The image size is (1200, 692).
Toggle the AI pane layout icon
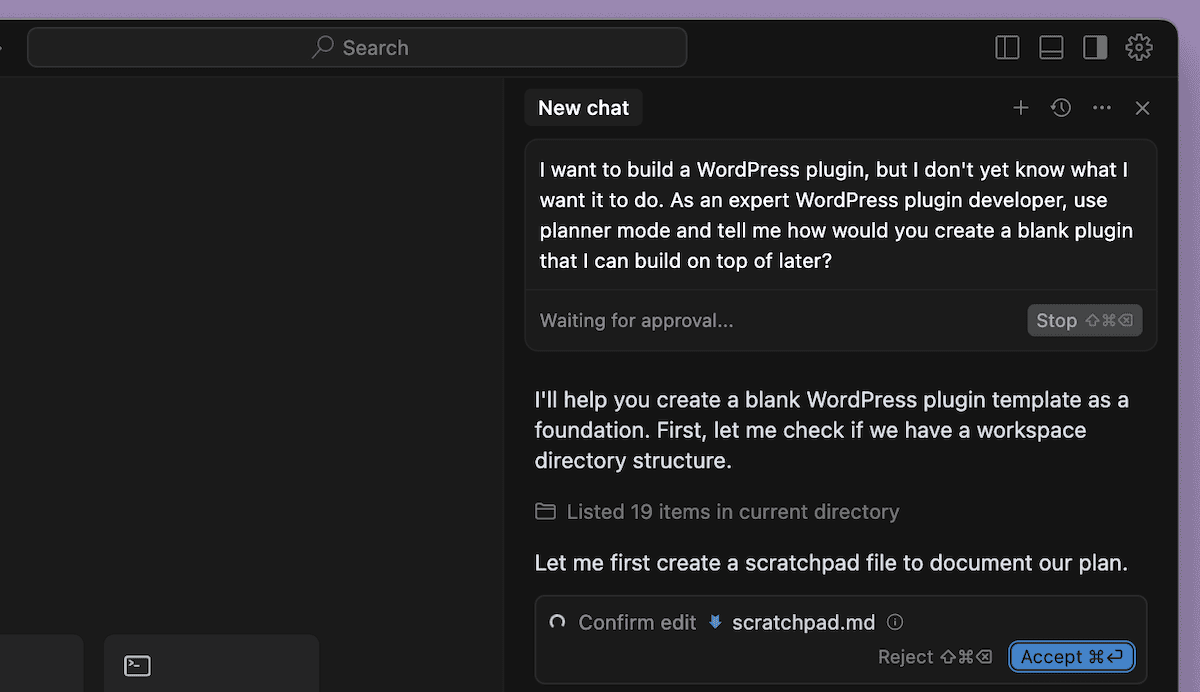pos(1095,47)
